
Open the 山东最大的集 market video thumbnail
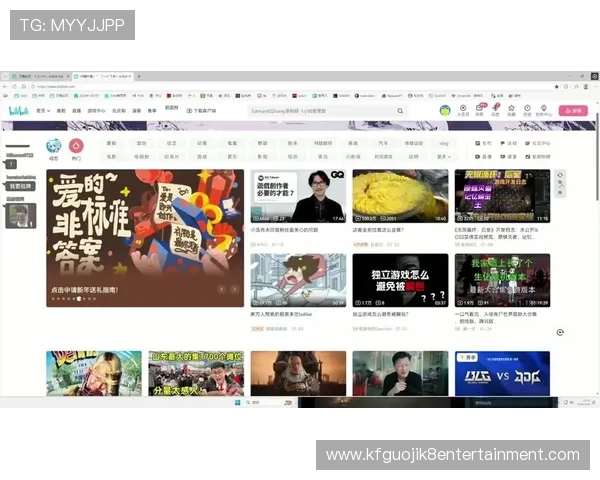tap(196, 374)
